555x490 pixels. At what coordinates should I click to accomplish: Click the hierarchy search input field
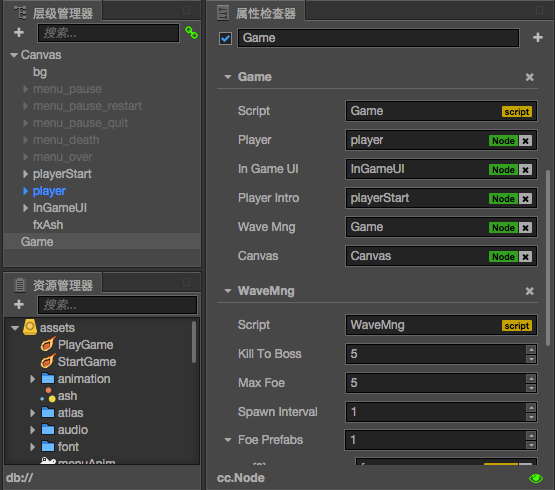click(108, 33)
